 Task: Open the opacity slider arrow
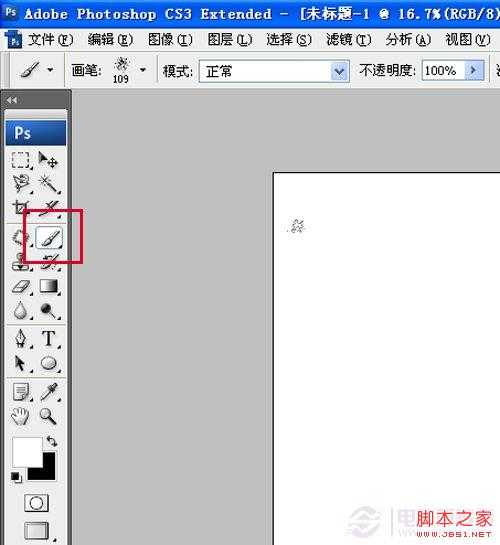(474, 70)
